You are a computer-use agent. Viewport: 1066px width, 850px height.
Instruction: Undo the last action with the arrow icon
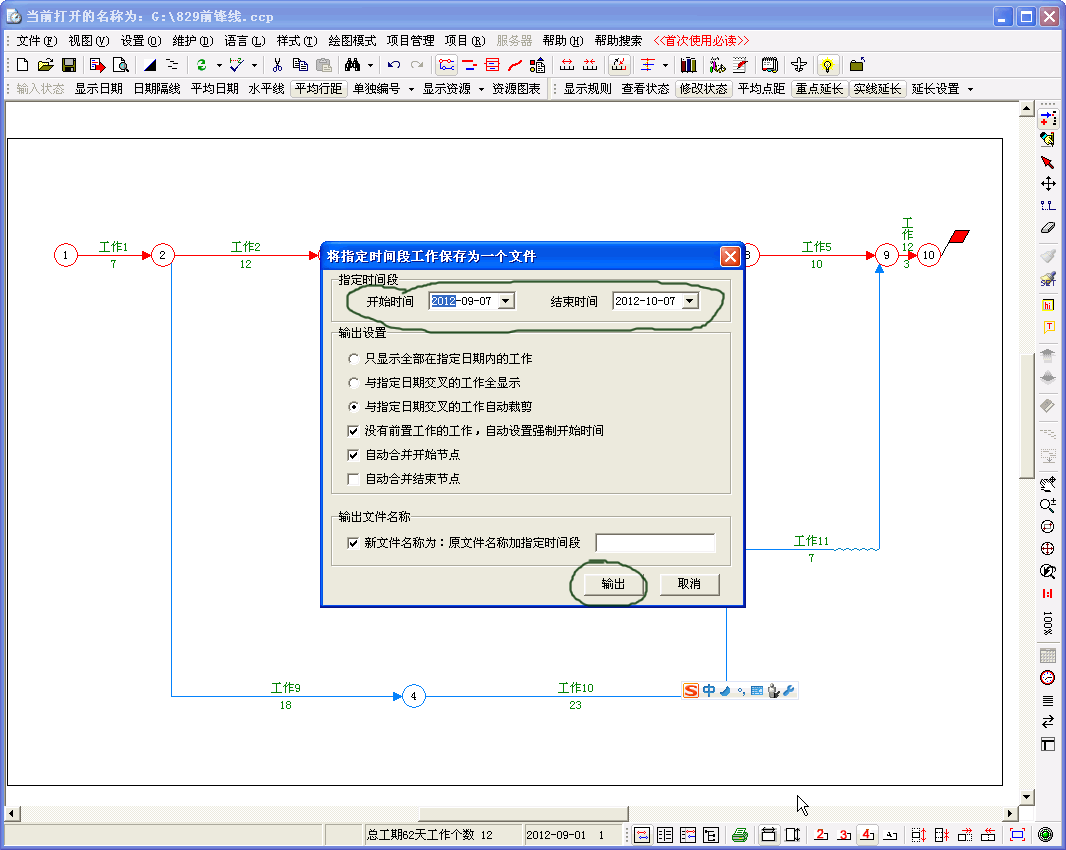[x=394, y=65]
